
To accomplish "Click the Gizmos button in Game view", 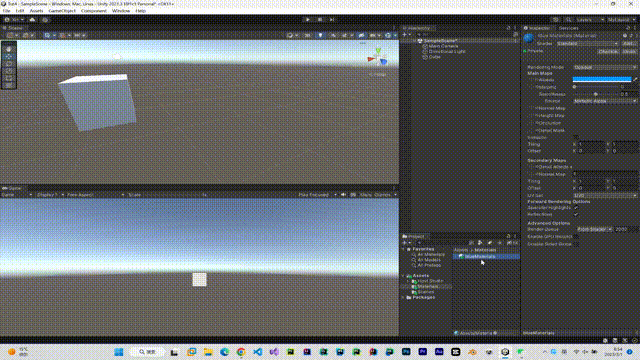I will (x=382, y=195).
